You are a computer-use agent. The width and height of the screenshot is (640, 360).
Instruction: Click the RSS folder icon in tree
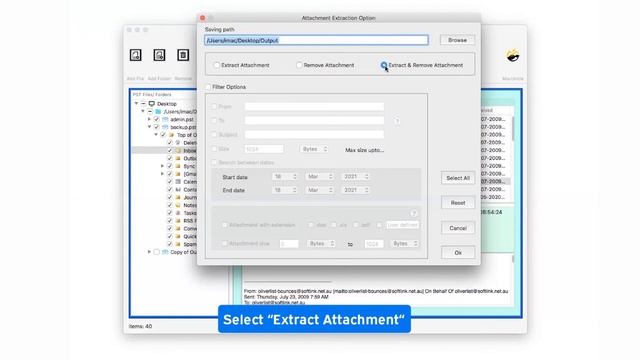pyautogui.click(x=178, y=220)
